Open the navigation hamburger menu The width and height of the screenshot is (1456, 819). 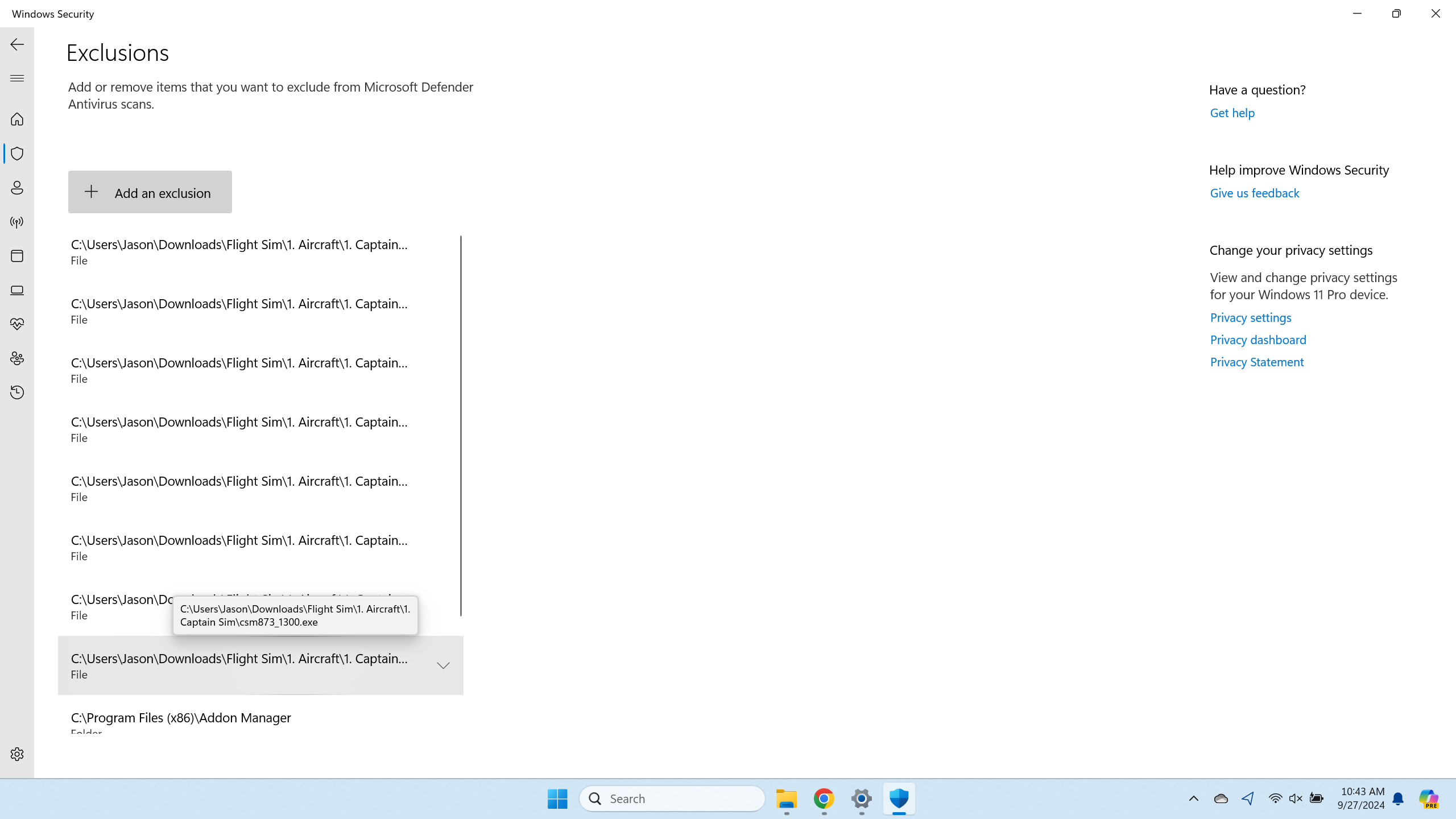click(17, 78)
